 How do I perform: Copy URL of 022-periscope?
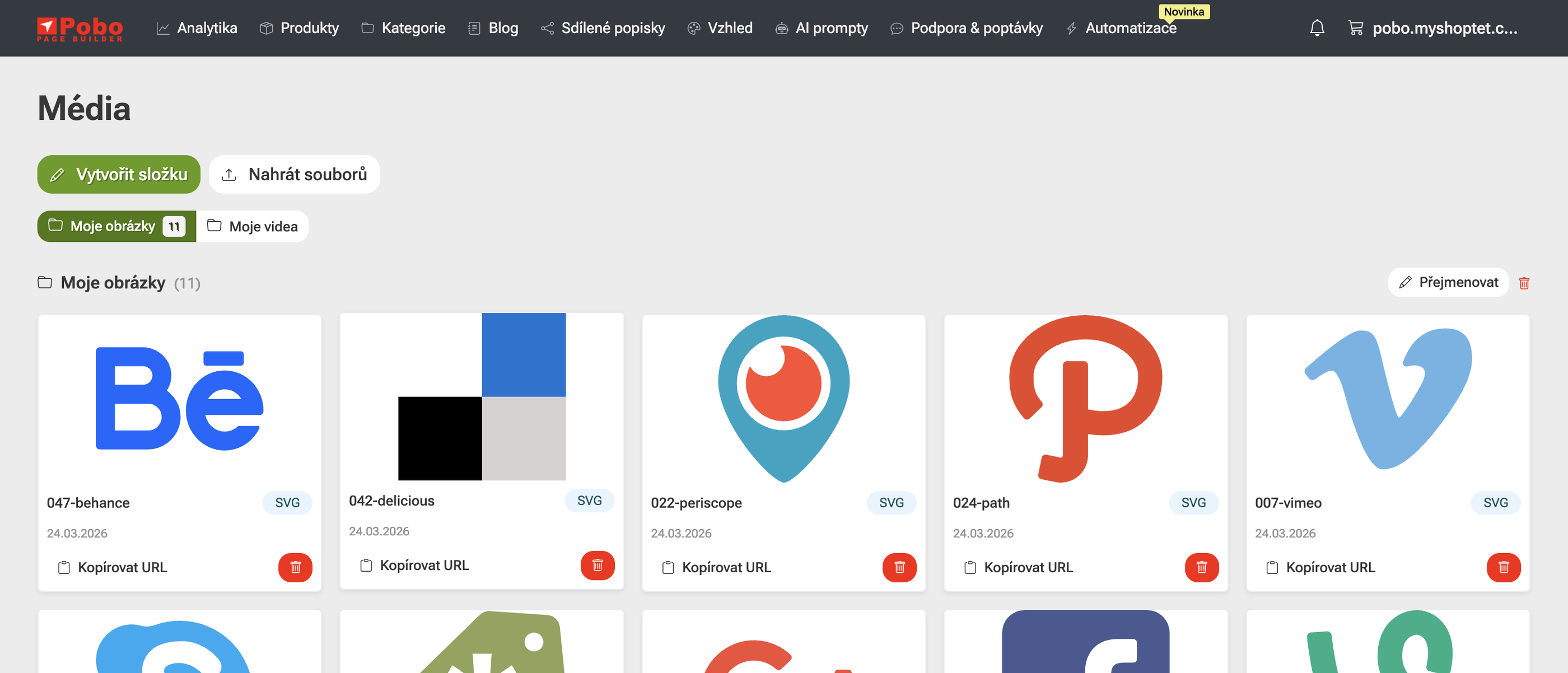tap(716, 568)
